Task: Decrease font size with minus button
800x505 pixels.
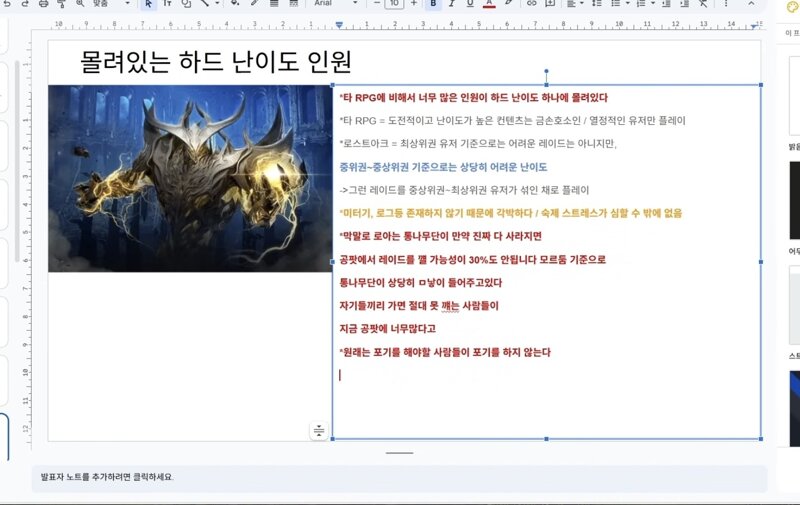Action: pos(377,4)
